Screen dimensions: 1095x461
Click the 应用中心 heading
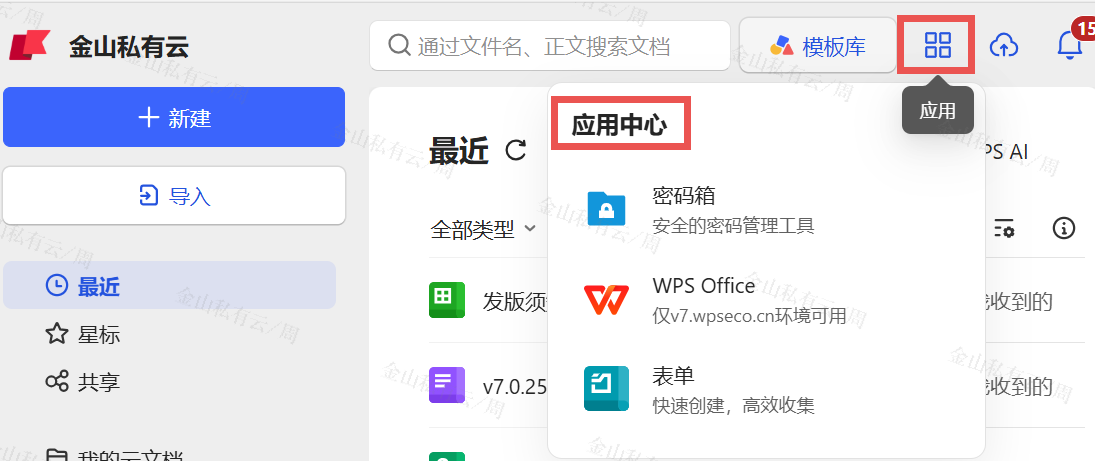pos(620,125)
